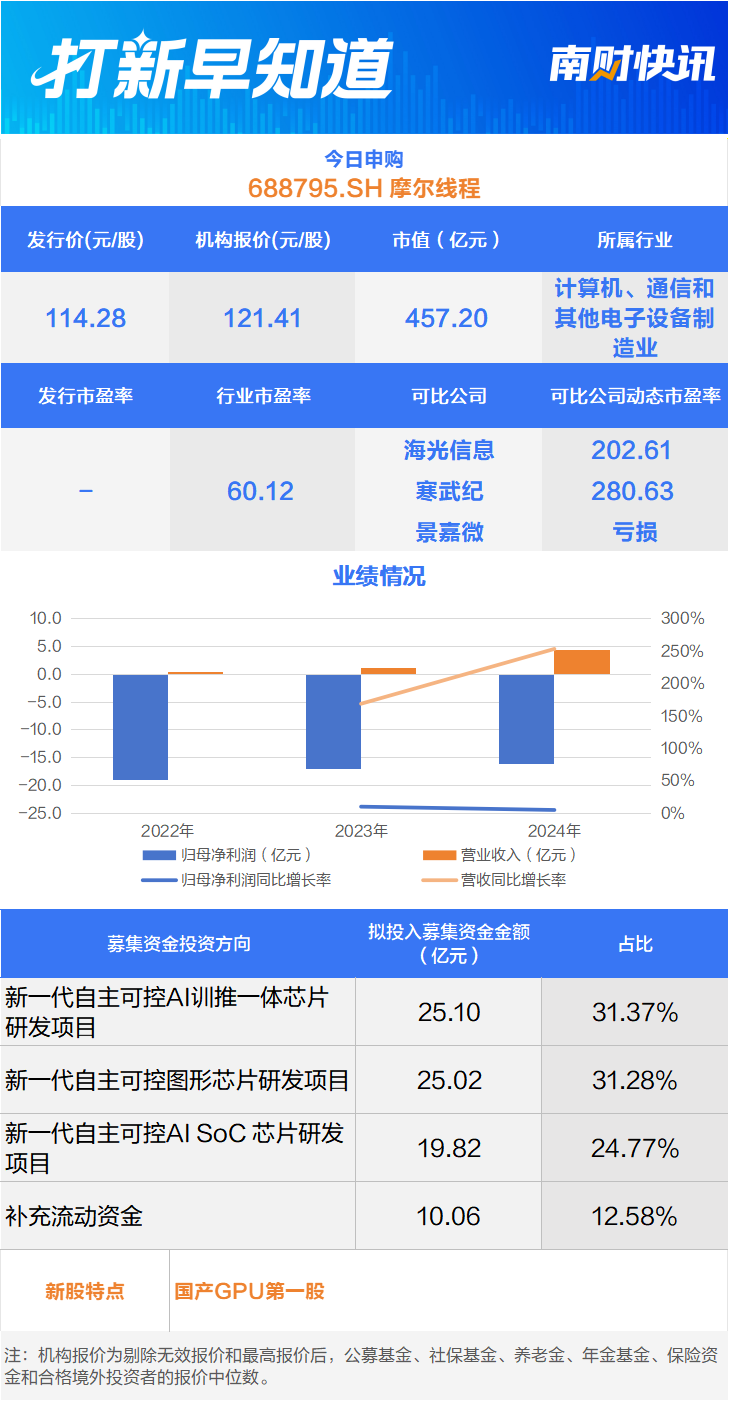
Task: Click the 今日申购 heading
Action: coord(364,158)
